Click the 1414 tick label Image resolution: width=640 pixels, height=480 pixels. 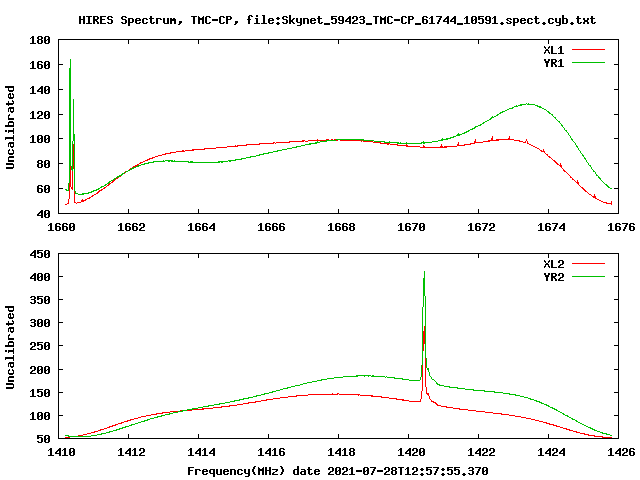pyautogui.click(x=201, y=452)
